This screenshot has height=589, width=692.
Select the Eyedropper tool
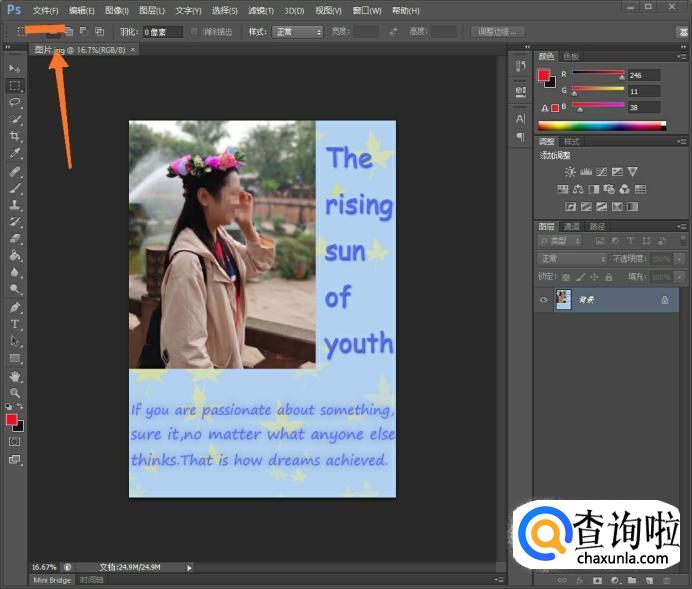15,153
